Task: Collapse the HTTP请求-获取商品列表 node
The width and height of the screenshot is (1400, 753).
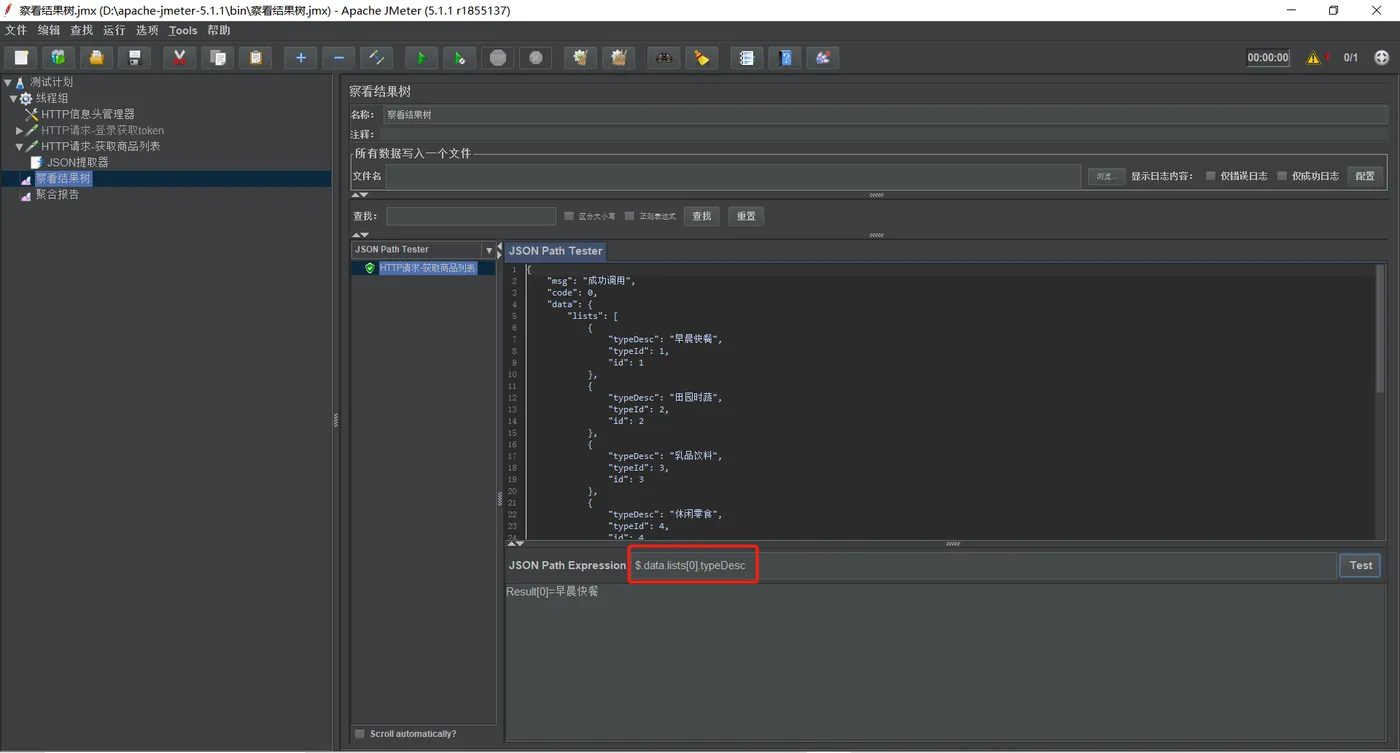Action: point(19,146)
